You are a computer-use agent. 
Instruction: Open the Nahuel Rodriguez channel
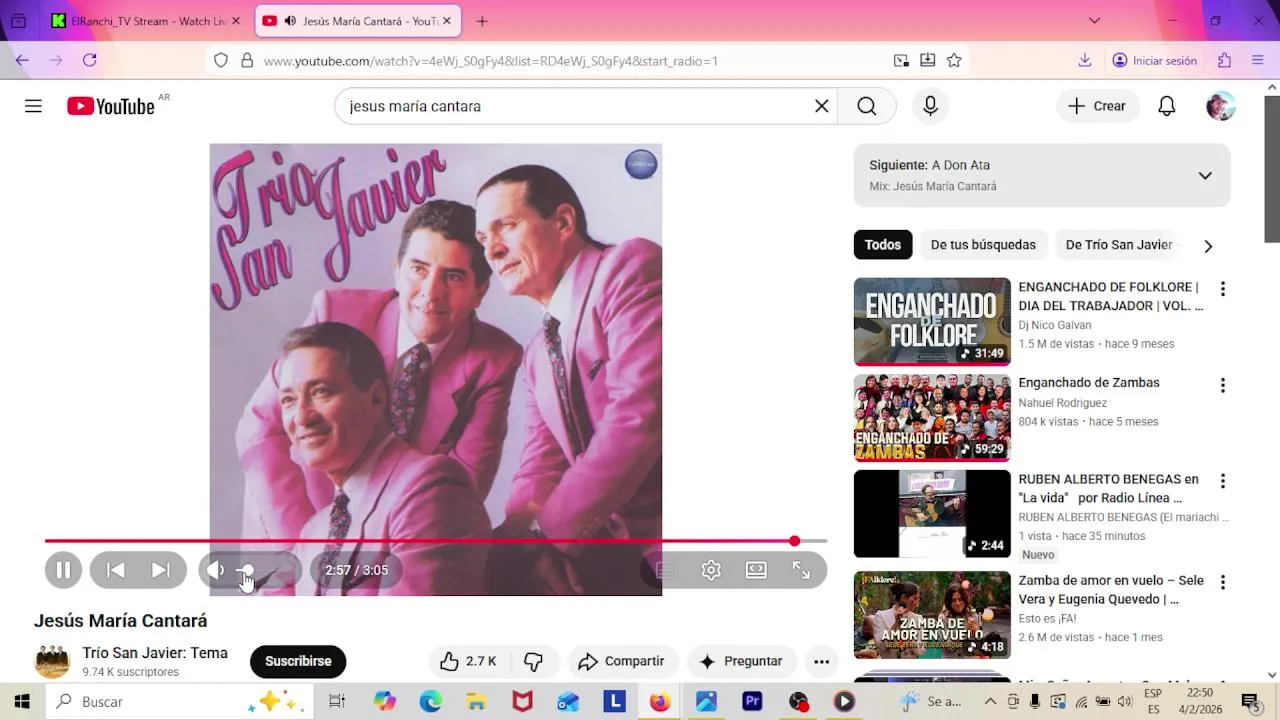[x=1062, y=403]
